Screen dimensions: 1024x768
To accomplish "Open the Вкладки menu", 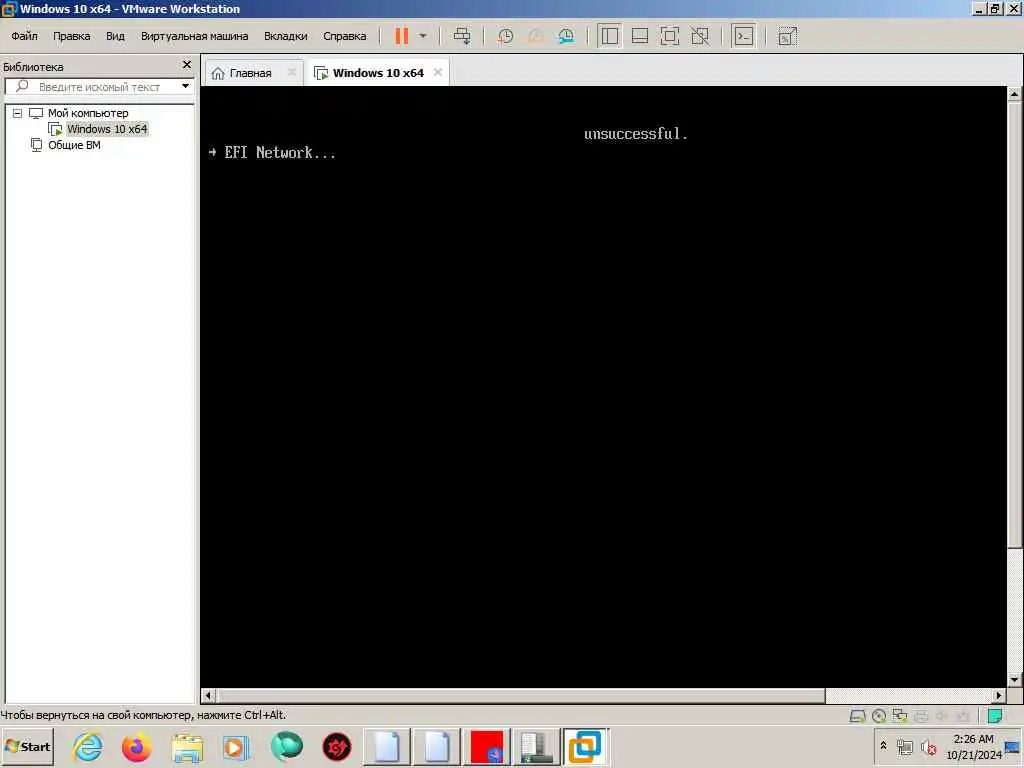I will 285,36.
